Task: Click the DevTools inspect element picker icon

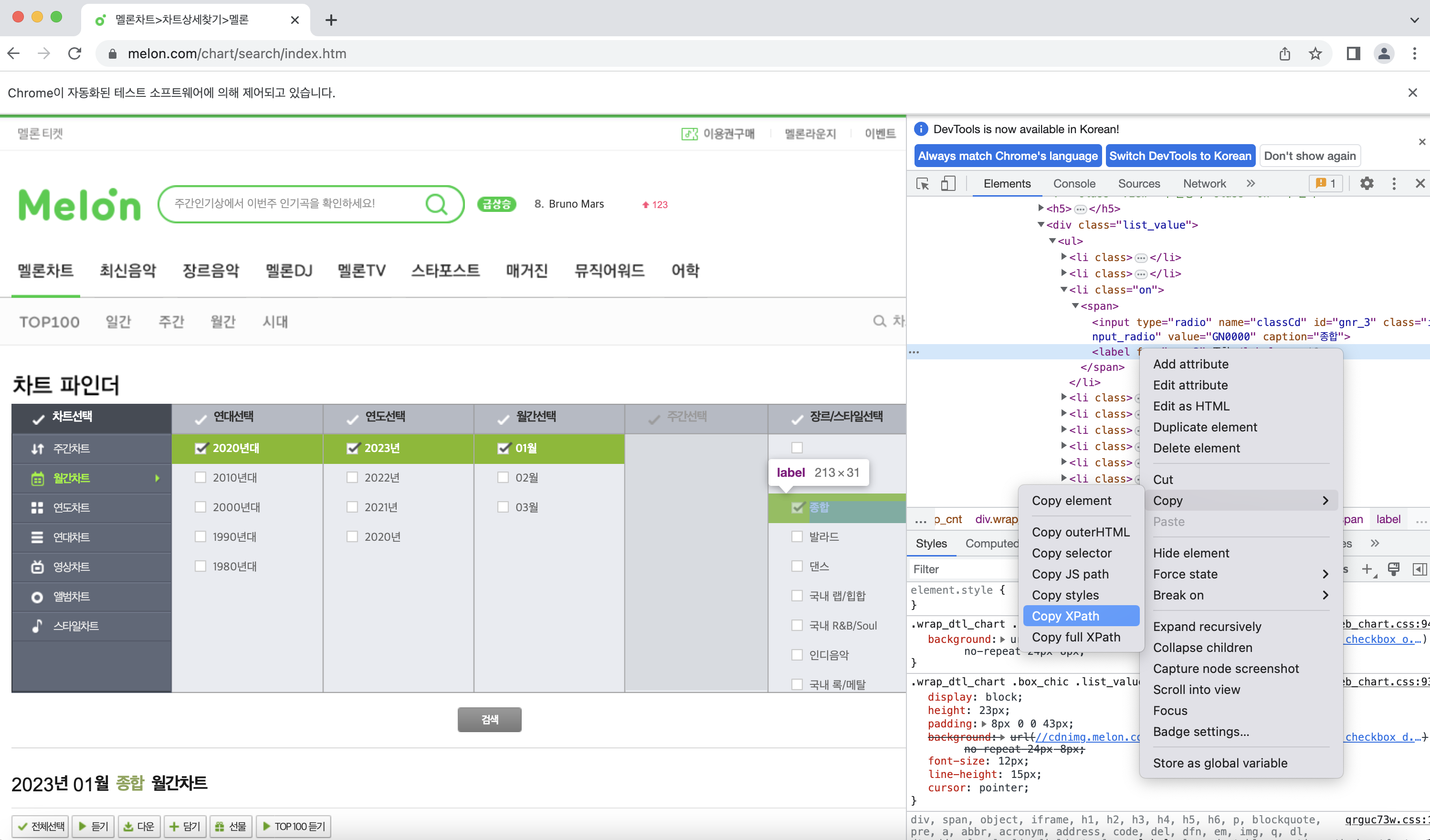Action: (923, 183)
